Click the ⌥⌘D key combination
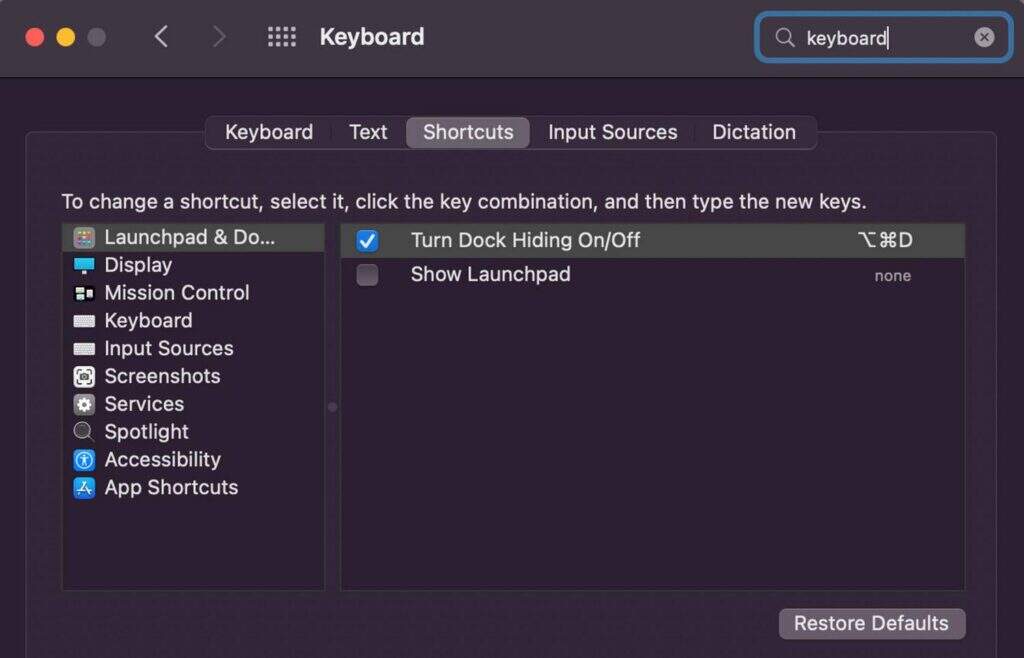Image resolution: width=1024 pixels, height=658 pixels. (884, 240)
